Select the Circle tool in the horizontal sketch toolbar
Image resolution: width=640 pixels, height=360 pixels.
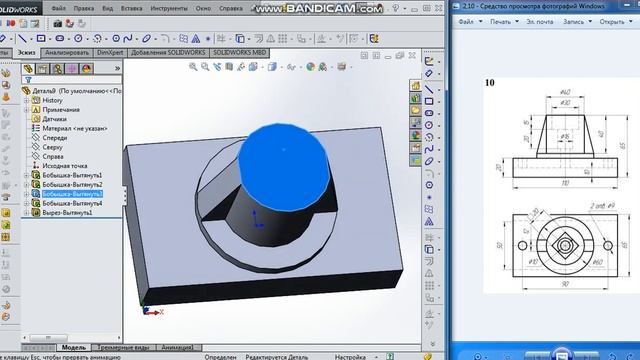[x=78, y=39]
